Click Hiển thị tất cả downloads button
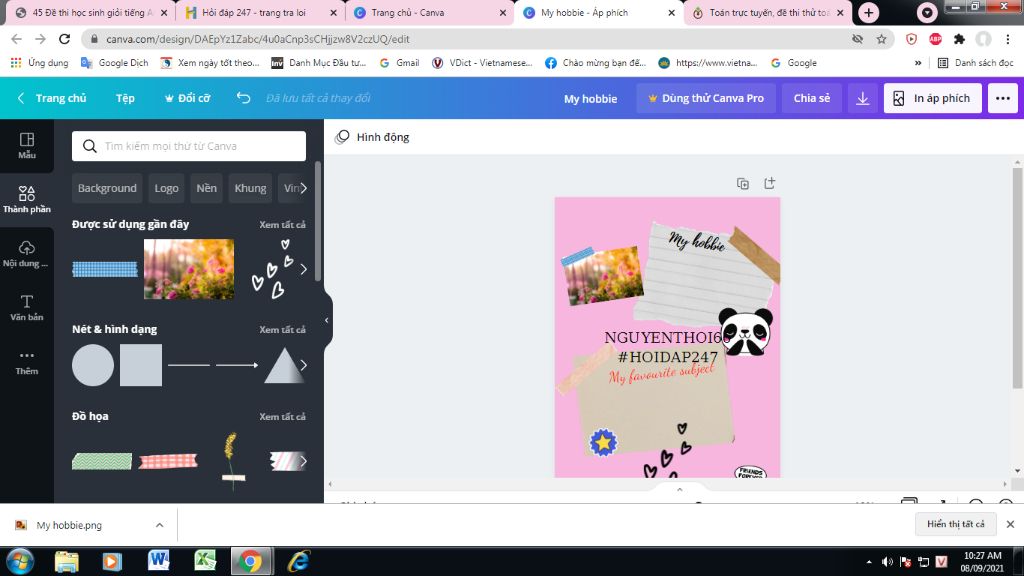The image size is (1024, 576). (955, 524)
